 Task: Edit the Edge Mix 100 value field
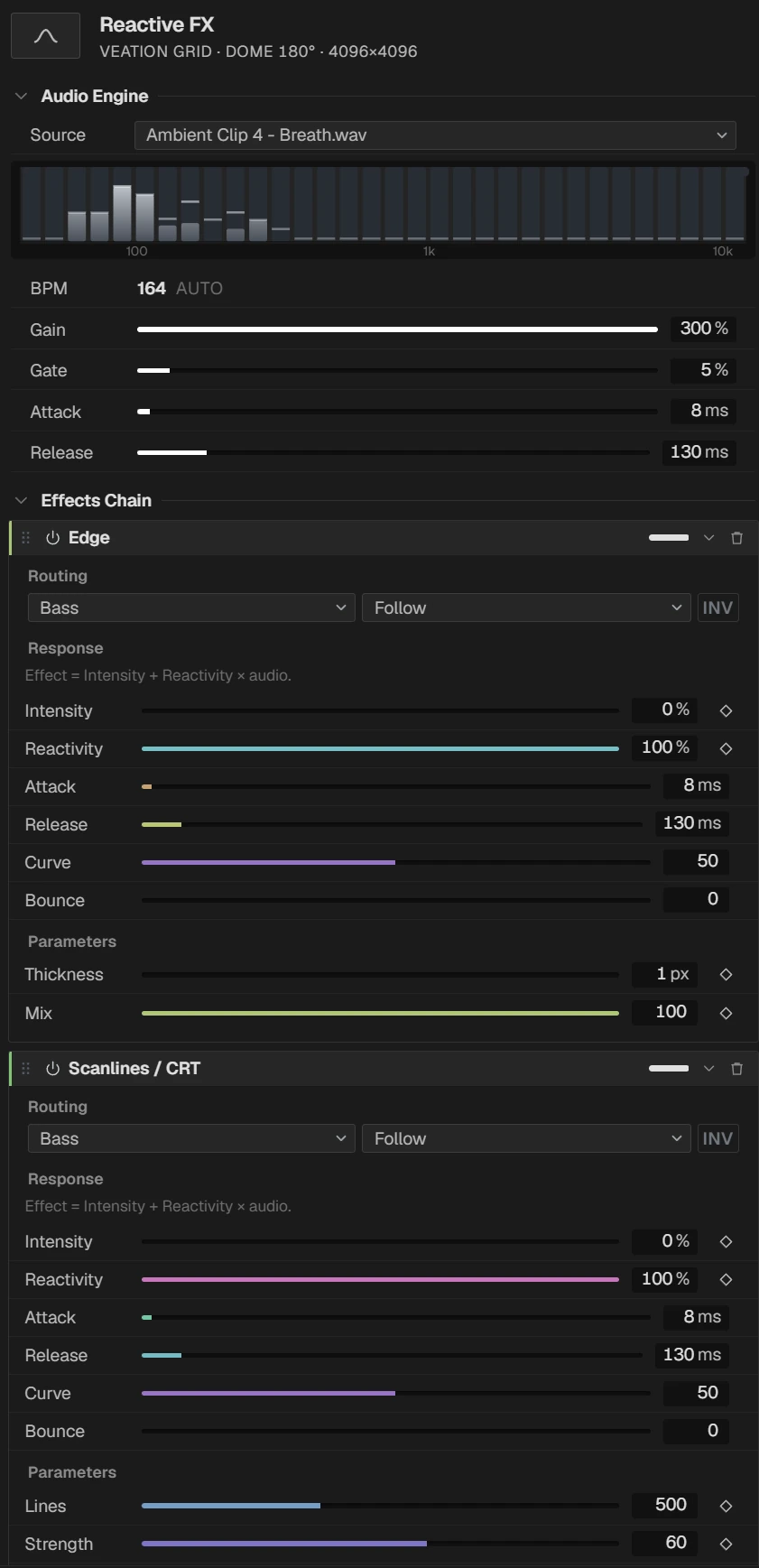tap(666, 1012)
